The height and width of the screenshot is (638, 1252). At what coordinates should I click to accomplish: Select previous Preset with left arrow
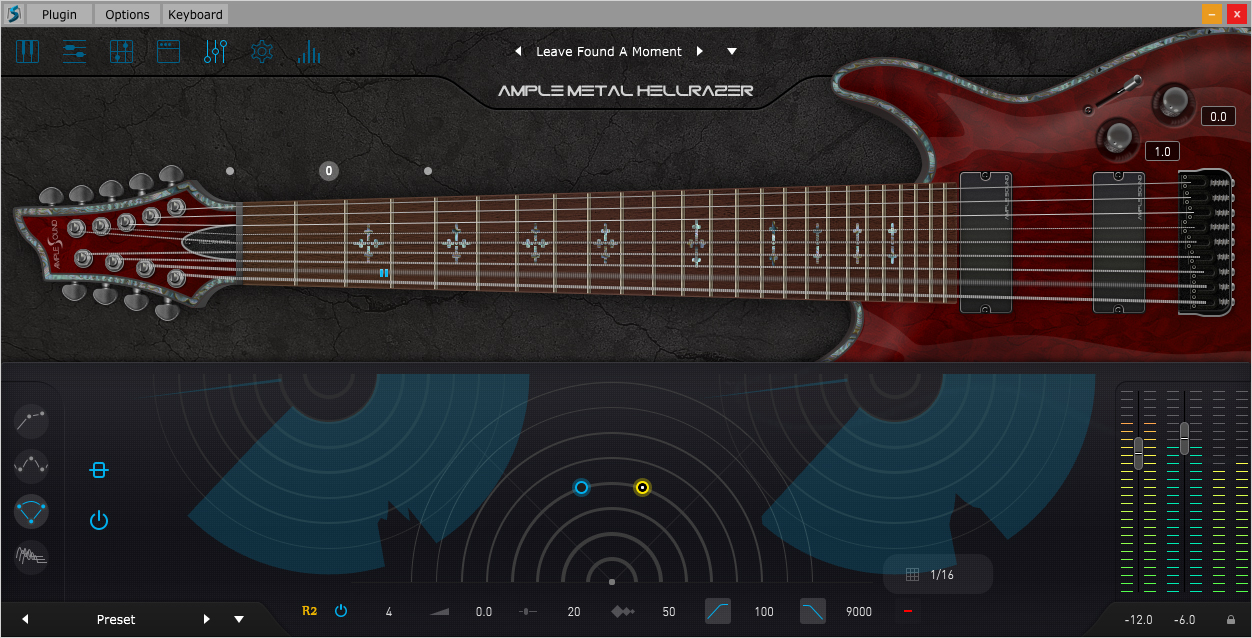click(x=25, y=620)
